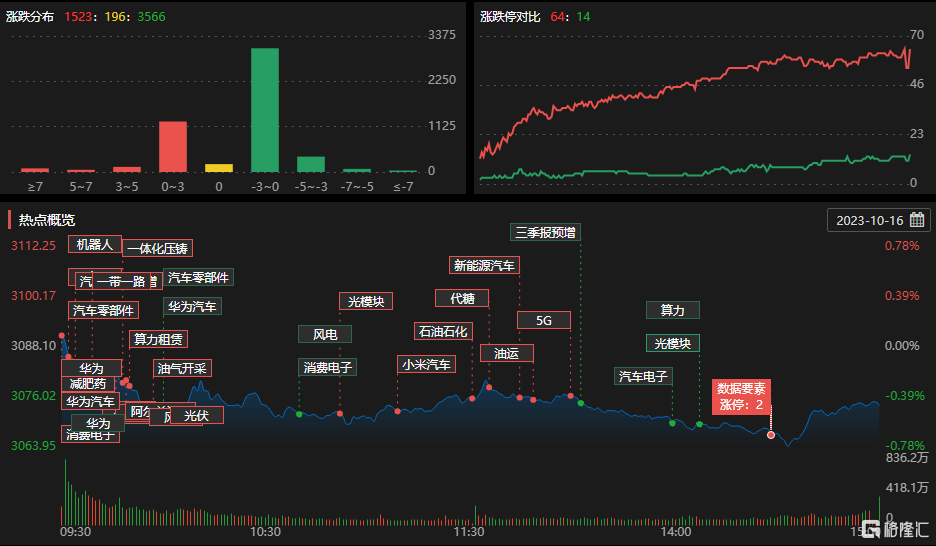Click the 数据要素 涨停 tooltip box
Image resolution: width=936 pixels, height=546 pixels.
(x=742, y=397)
